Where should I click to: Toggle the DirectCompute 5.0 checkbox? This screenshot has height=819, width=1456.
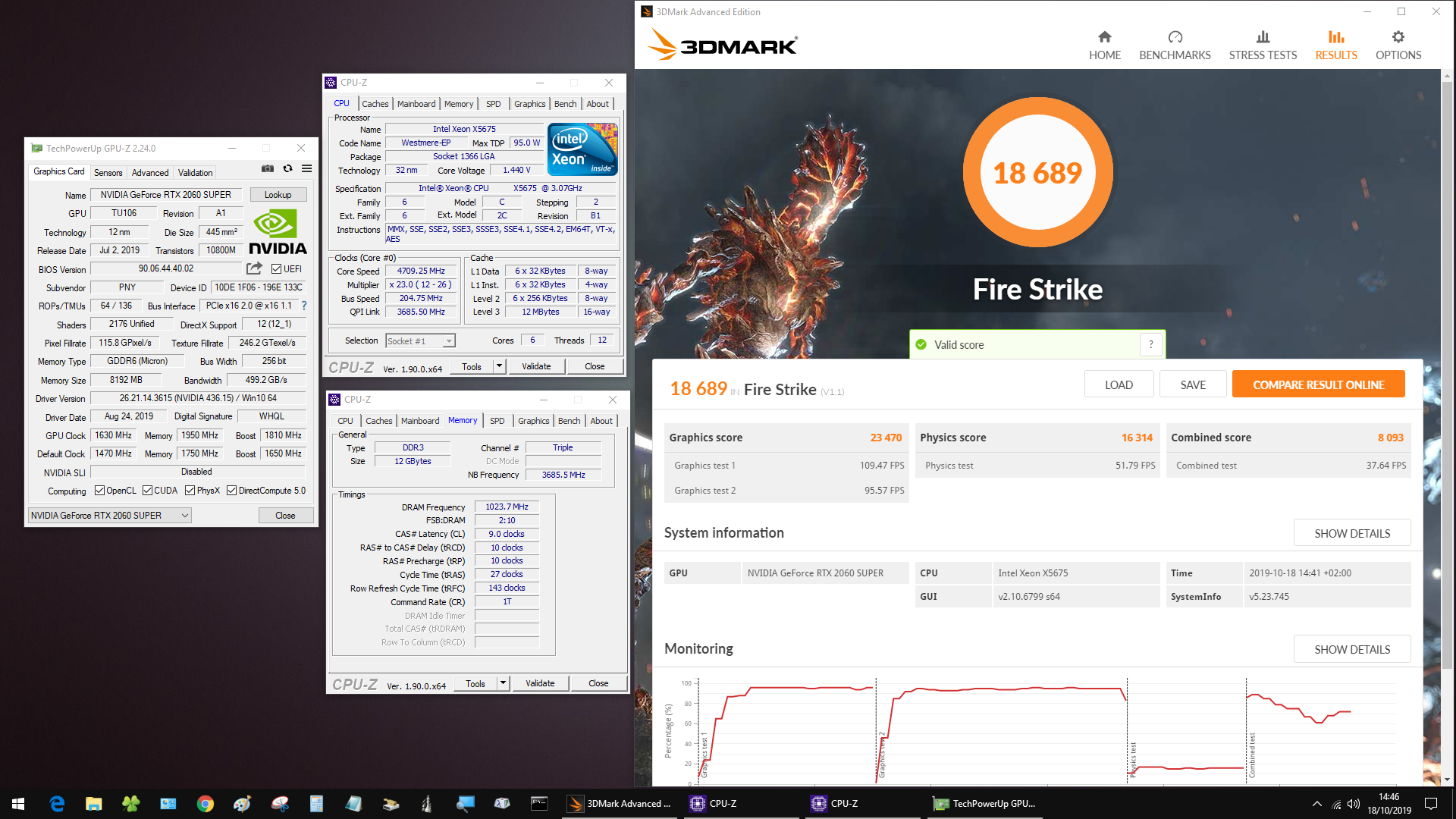[232, 491]
